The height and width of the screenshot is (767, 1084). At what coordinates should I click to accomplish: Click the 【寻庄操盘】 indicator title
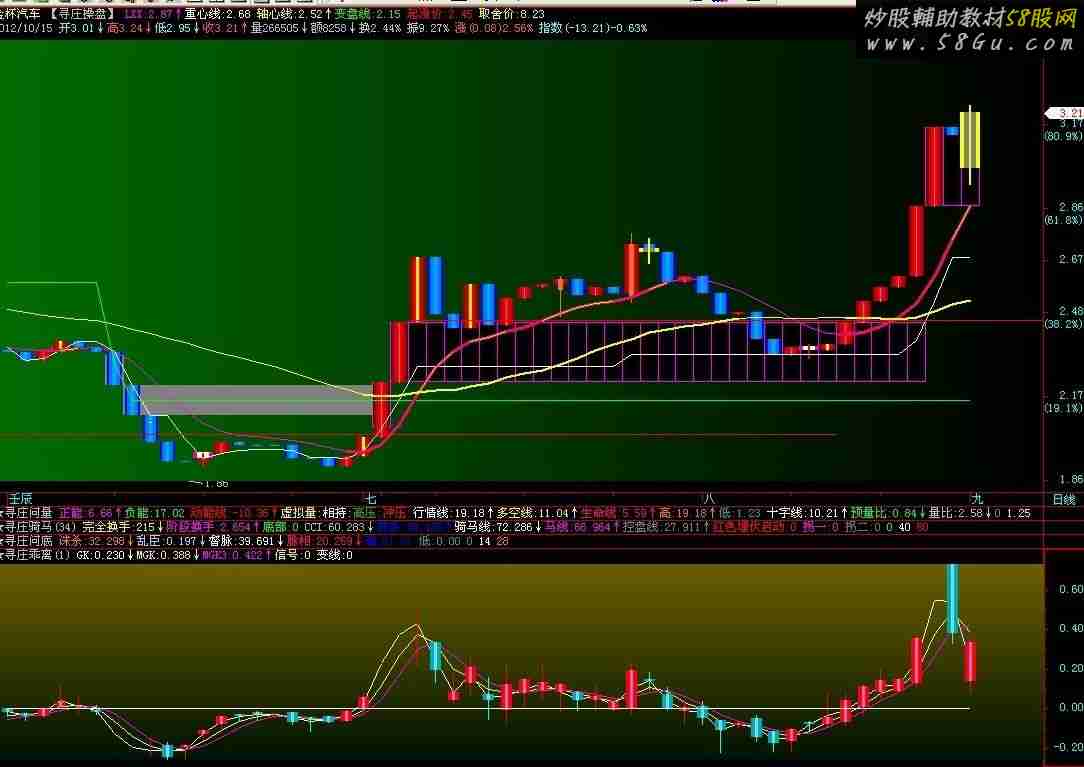(x=82, y=14)
